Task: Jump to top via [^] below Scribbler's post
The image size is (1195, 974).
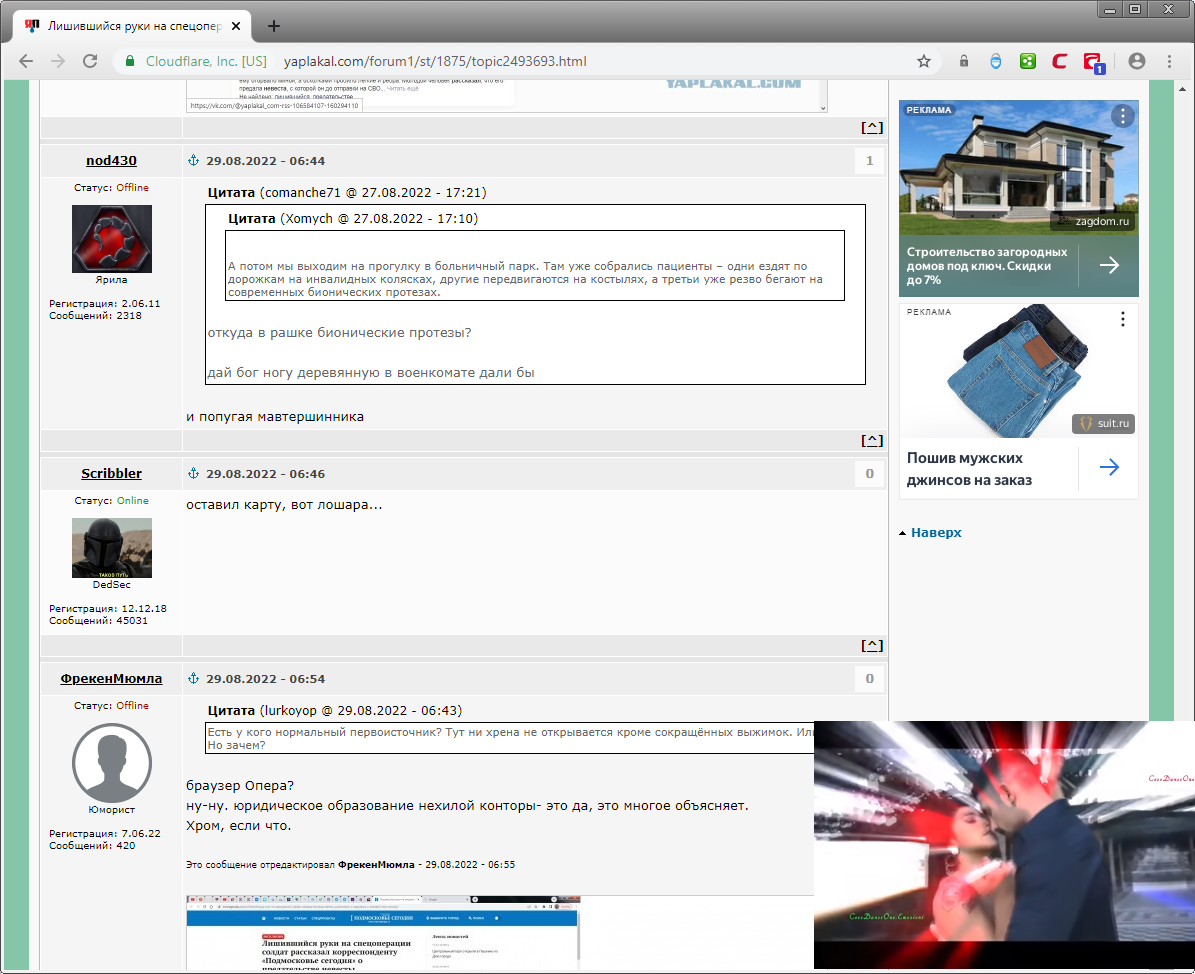Action: click(x=872, y=646)
